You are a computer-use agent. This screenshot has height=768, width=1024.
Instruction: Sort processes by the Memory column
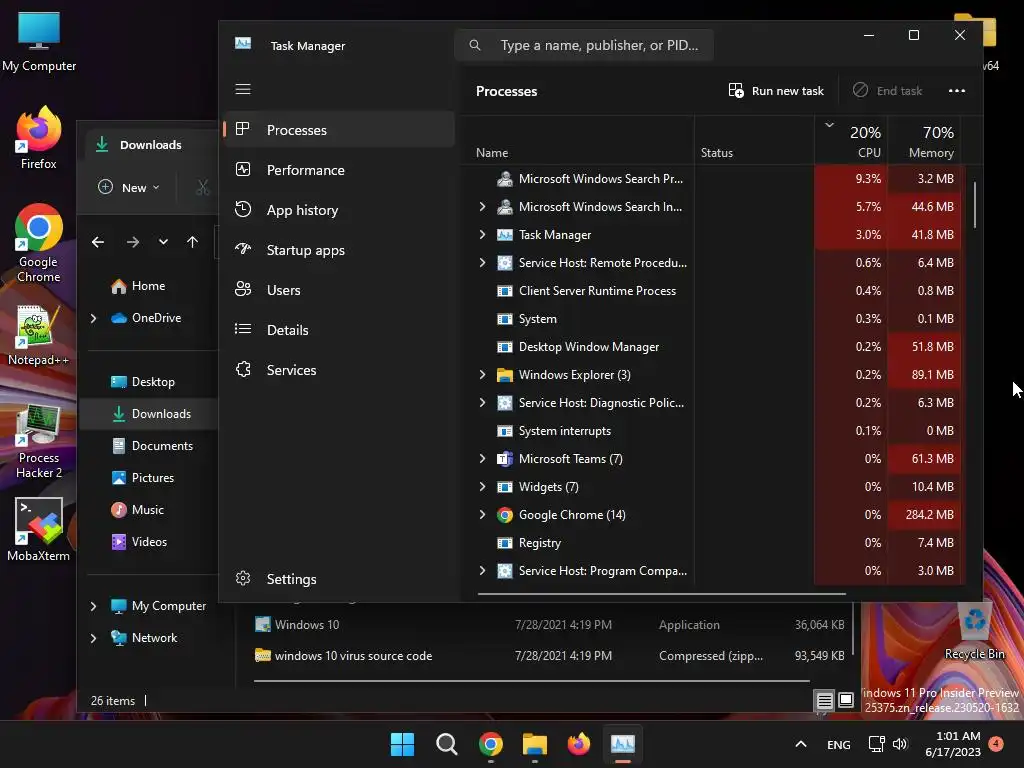(925, 140)
